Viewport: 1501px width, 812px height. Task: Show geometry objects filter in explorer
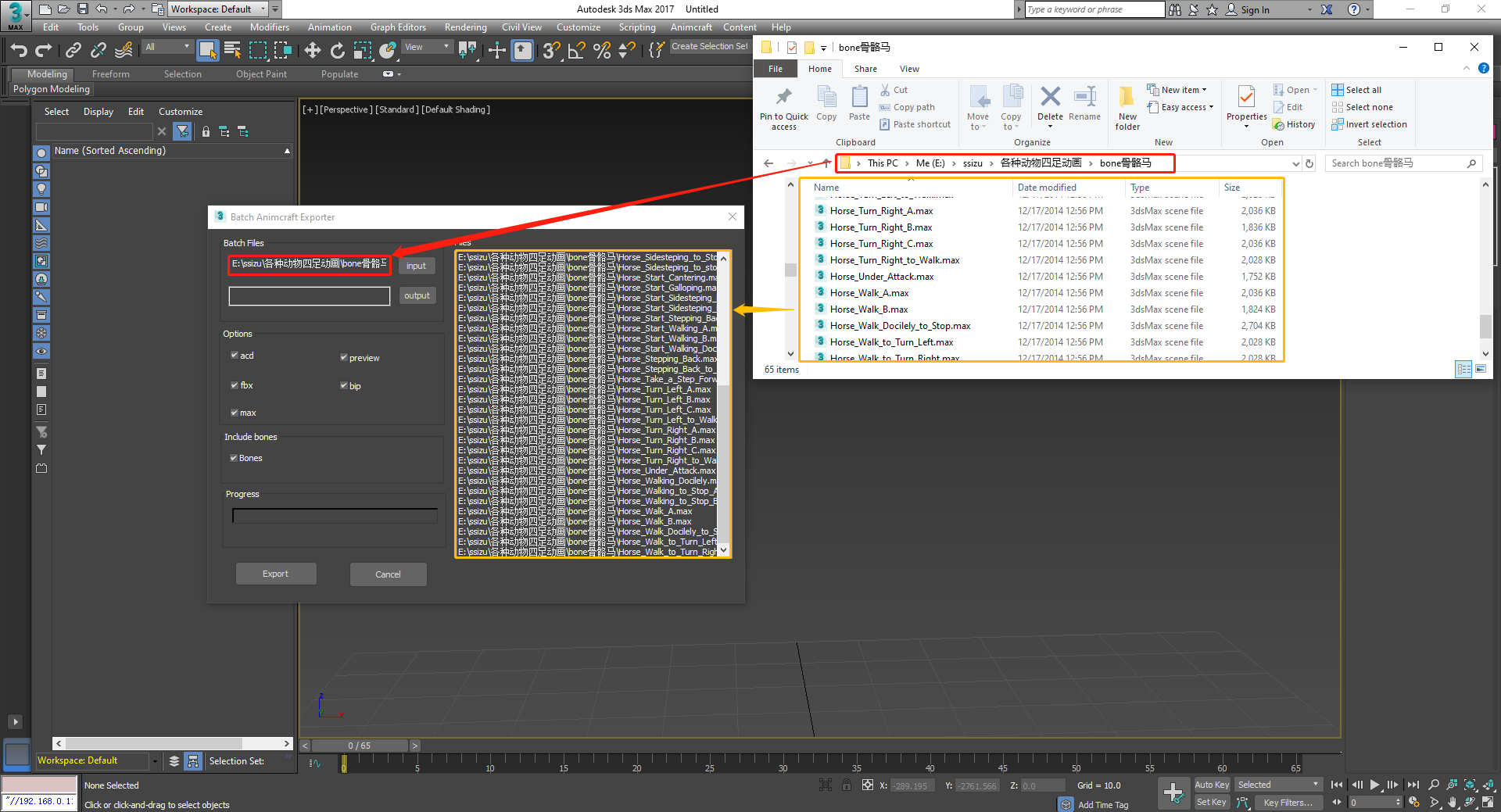41,152
